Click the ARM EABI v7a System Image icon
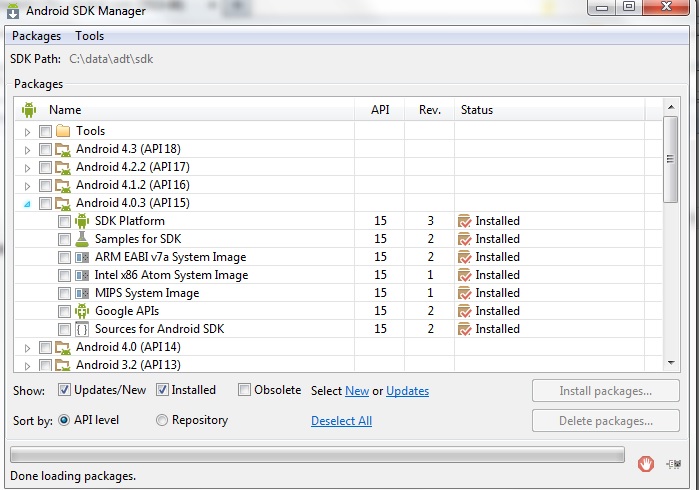This screenshot has height=490, width=699. click(82, 257)
